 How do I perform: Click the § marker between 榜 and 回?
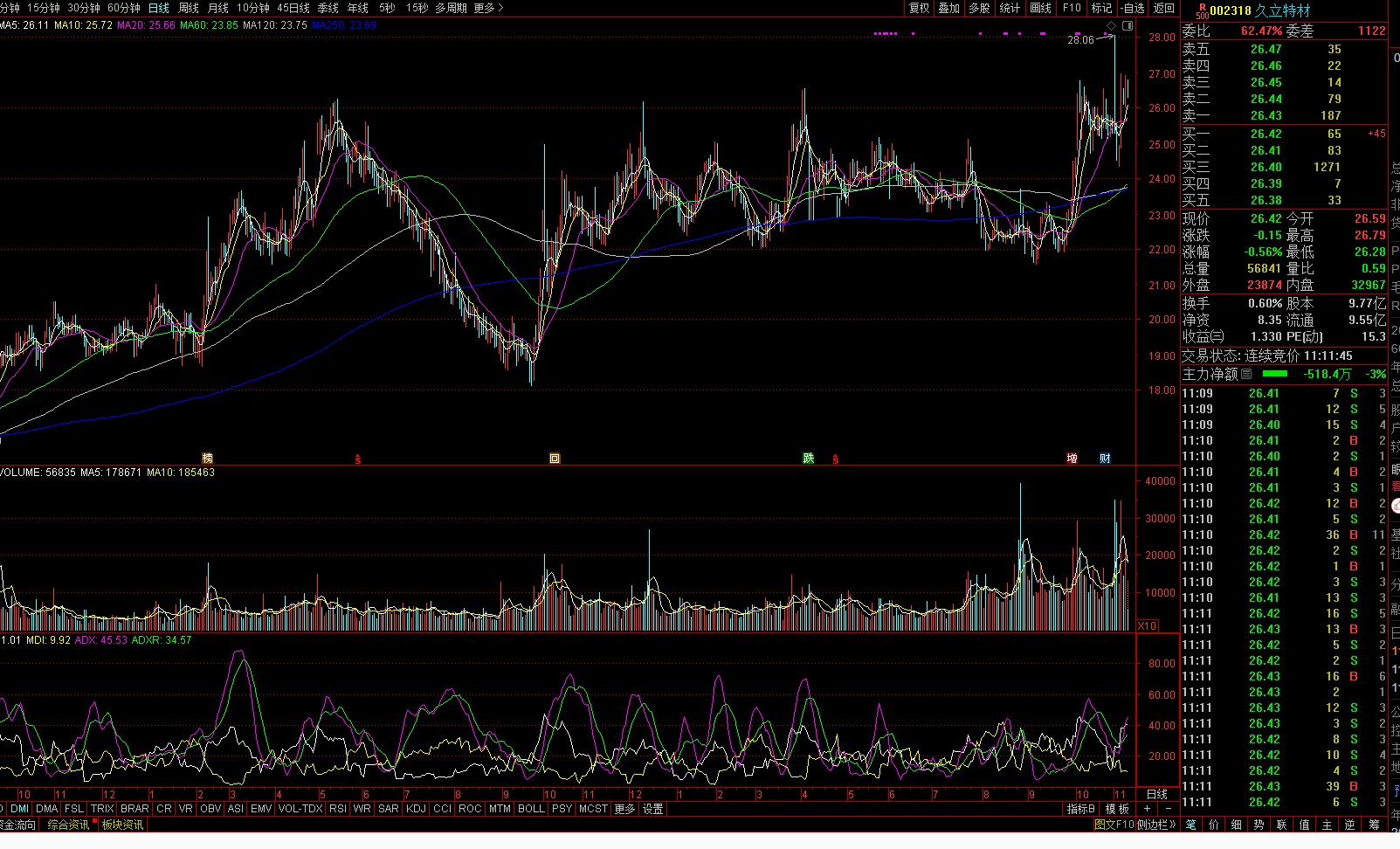tap(357, 459)
